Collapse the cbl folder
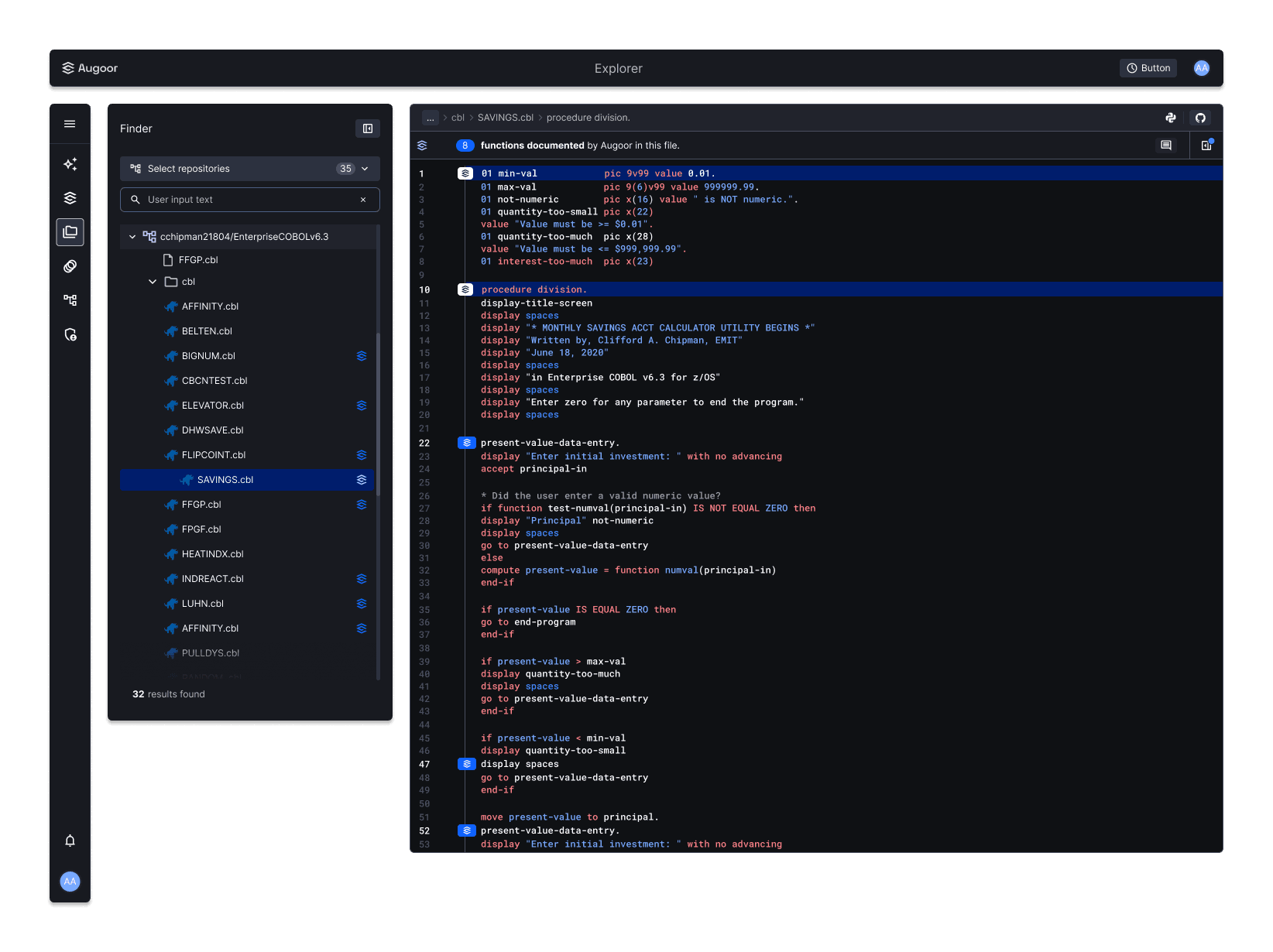Screen dimensions: 1273x952 (x=153, y=282)
